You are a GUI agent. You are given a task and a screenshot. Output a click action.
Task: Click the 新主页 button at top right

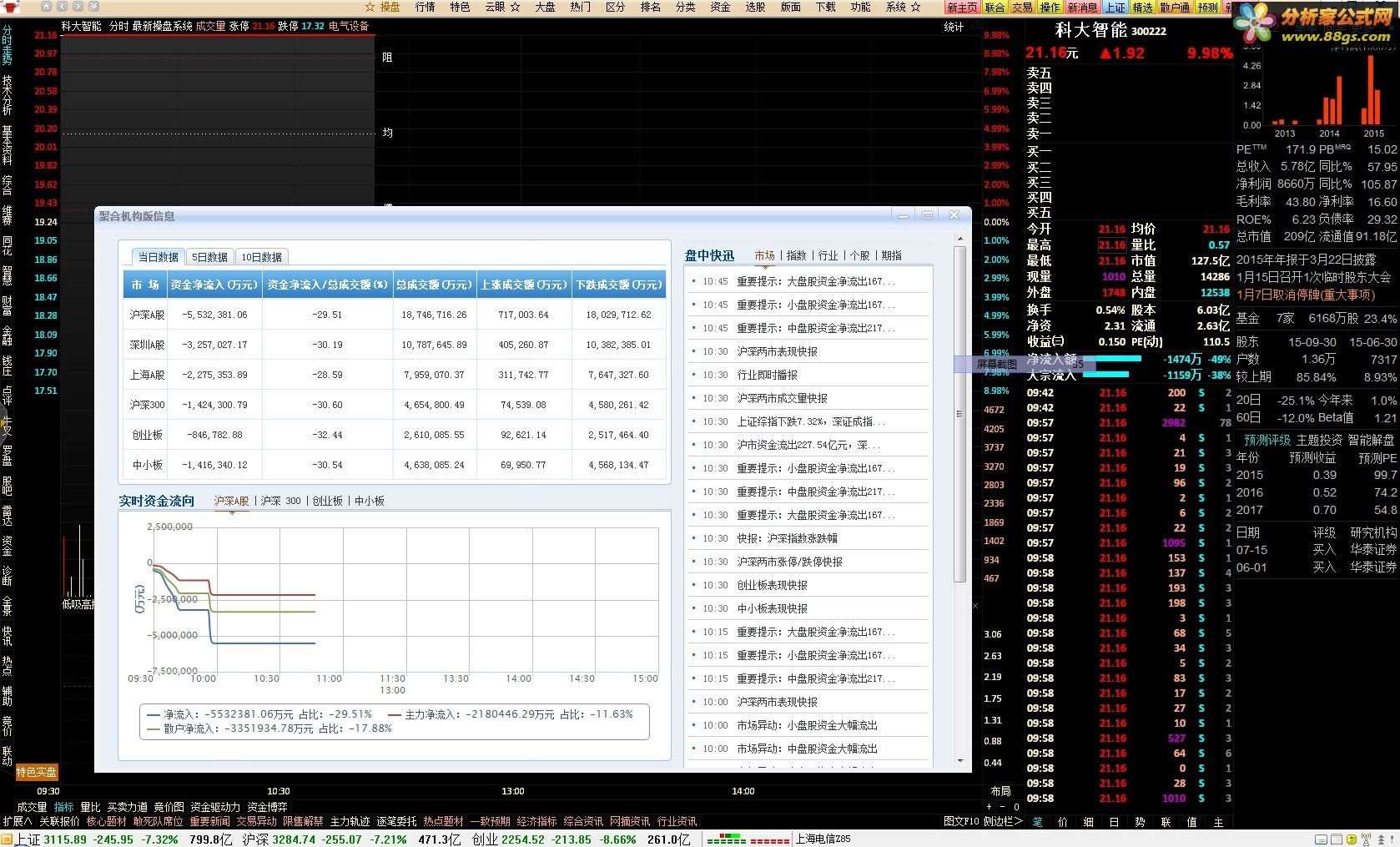coord(962,8)
